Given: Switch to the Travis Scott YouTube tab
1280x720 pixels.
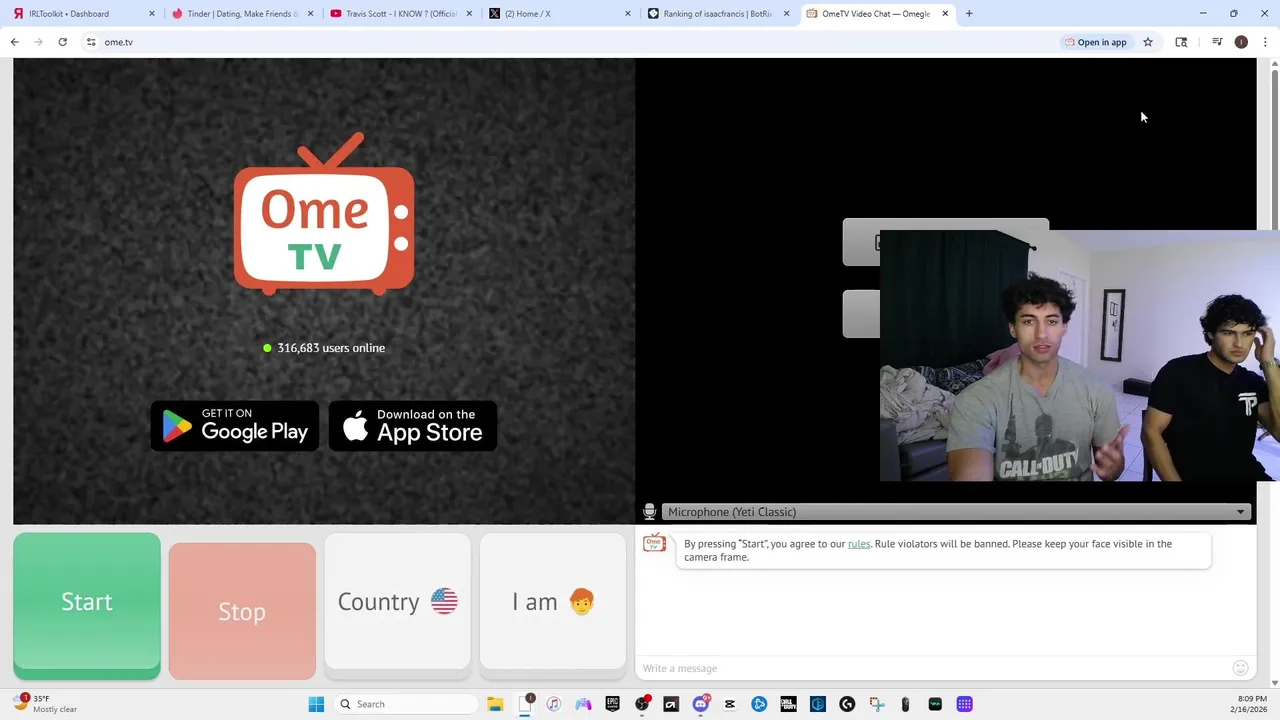Looking at the screenshot, I should pyautogui.click(x=401, y=14).
